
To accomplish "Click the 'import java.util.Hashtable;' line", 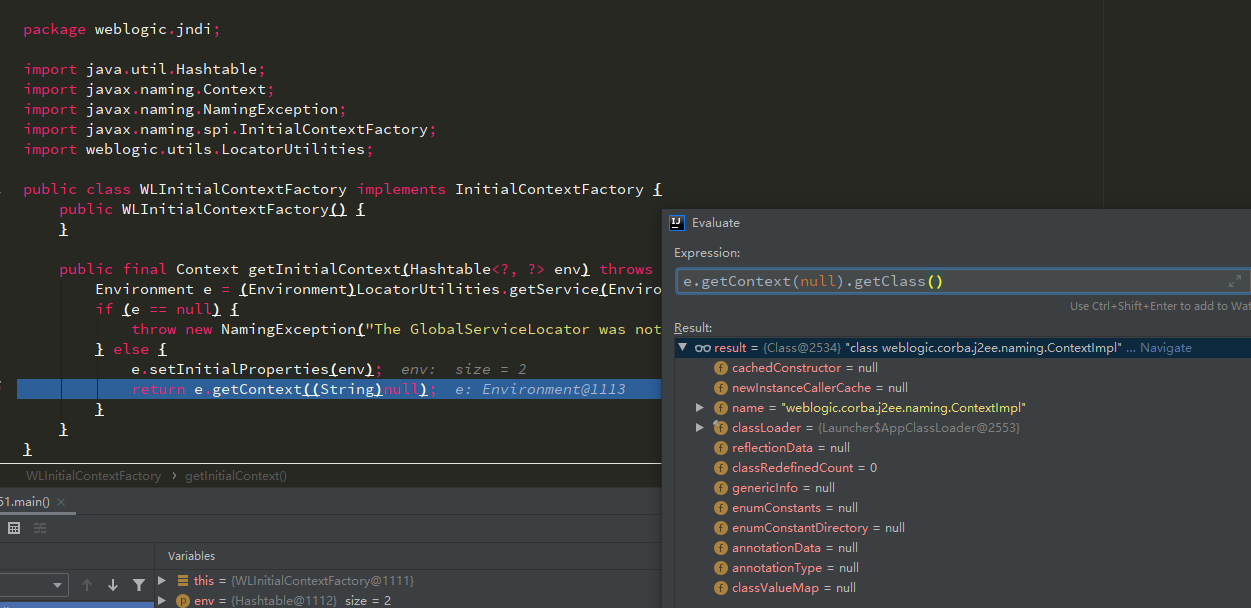I will click(x=144, y=69).
